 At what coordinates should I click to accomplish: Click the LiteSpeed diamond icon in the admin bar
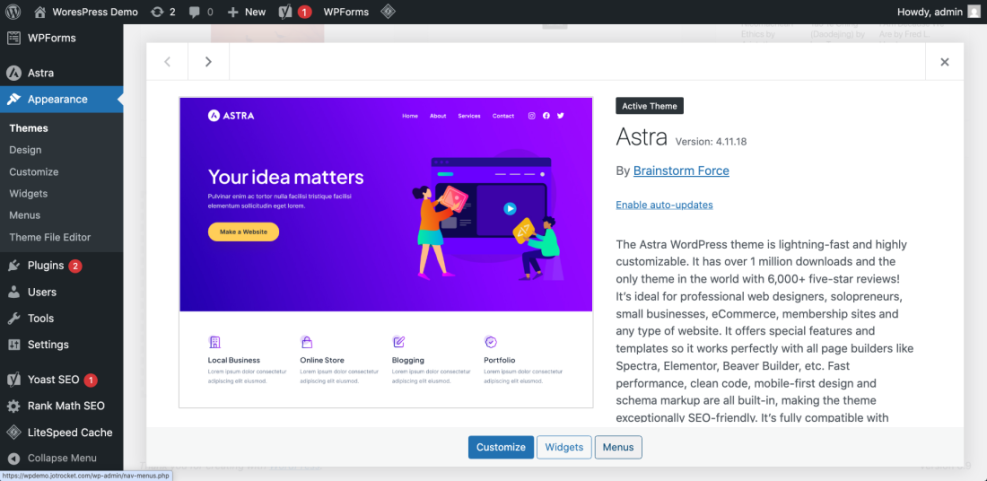tap(388, 11)
